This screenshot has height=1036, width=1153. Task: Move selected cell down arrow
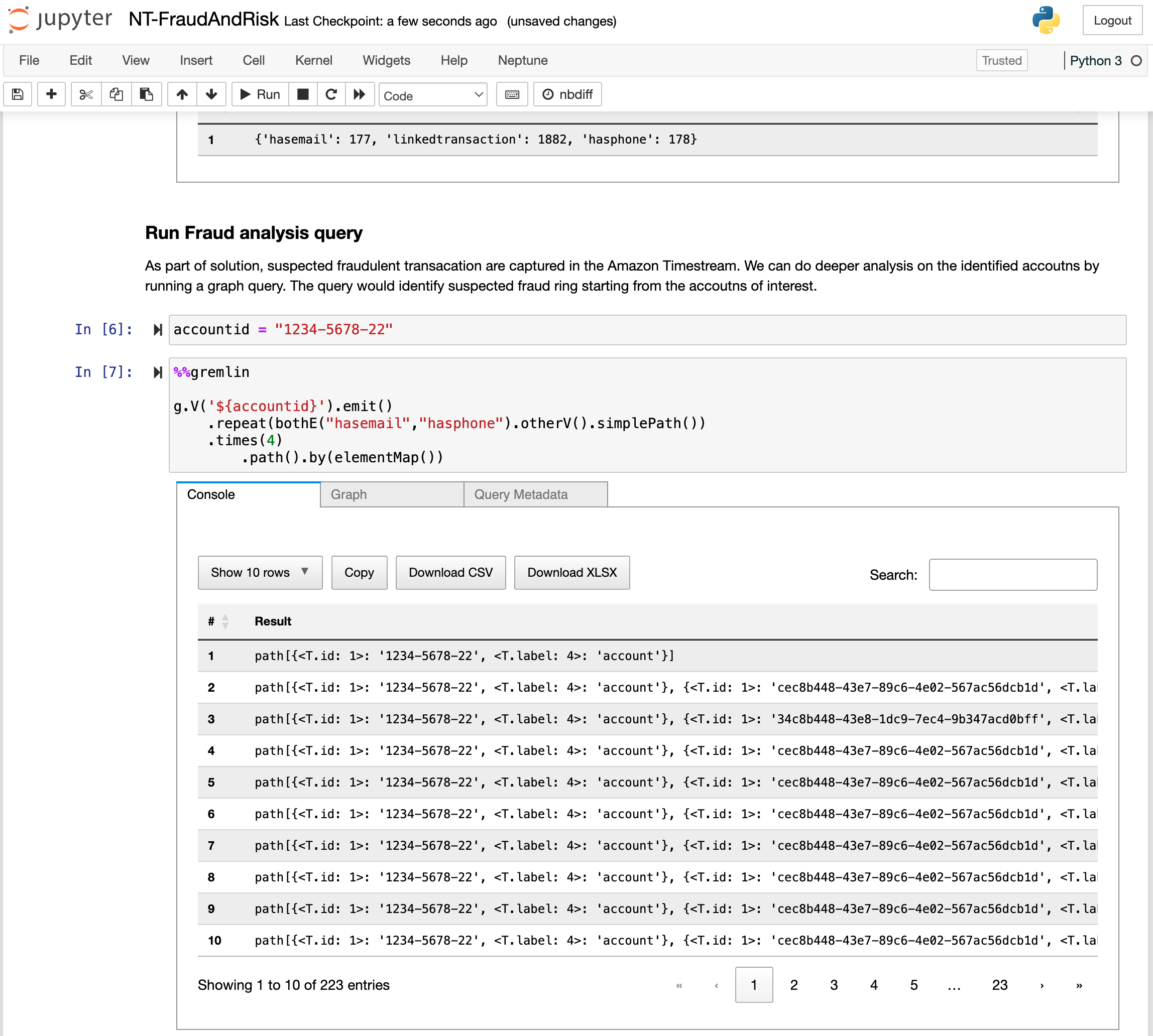coord(211,94)
